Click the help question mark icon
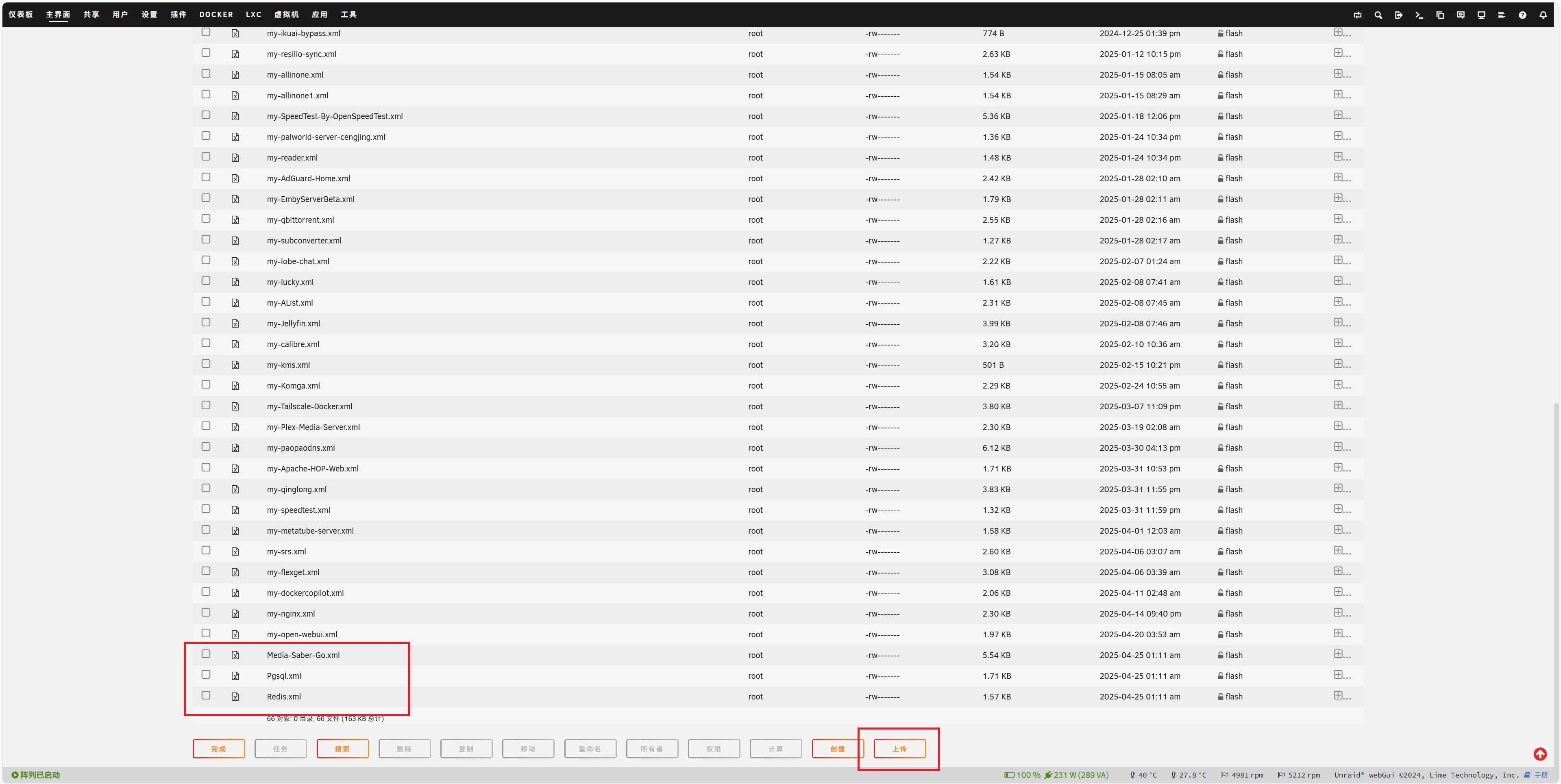Viewport: 1561px width, 784px height. tap(1522, 15)
